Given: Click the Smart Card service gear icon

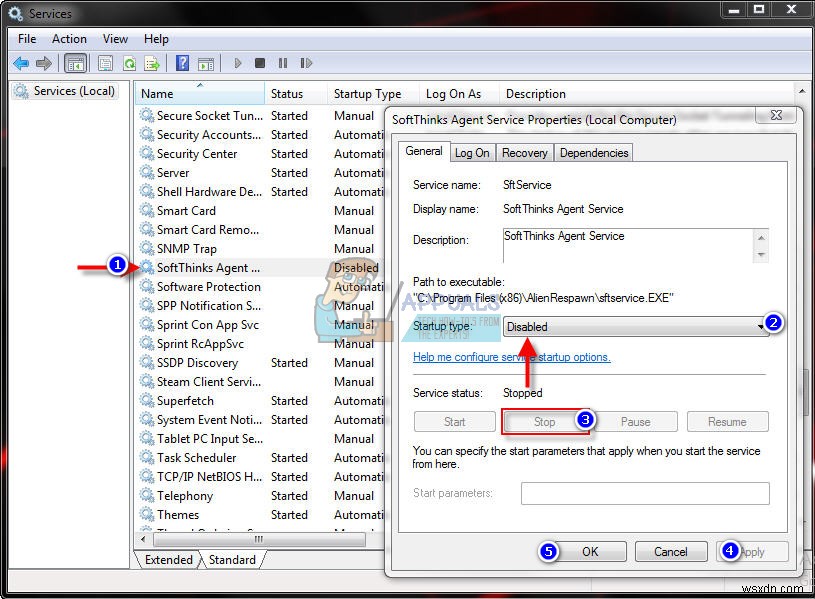Looking at the screenshot, I should [x=147, y=210].
